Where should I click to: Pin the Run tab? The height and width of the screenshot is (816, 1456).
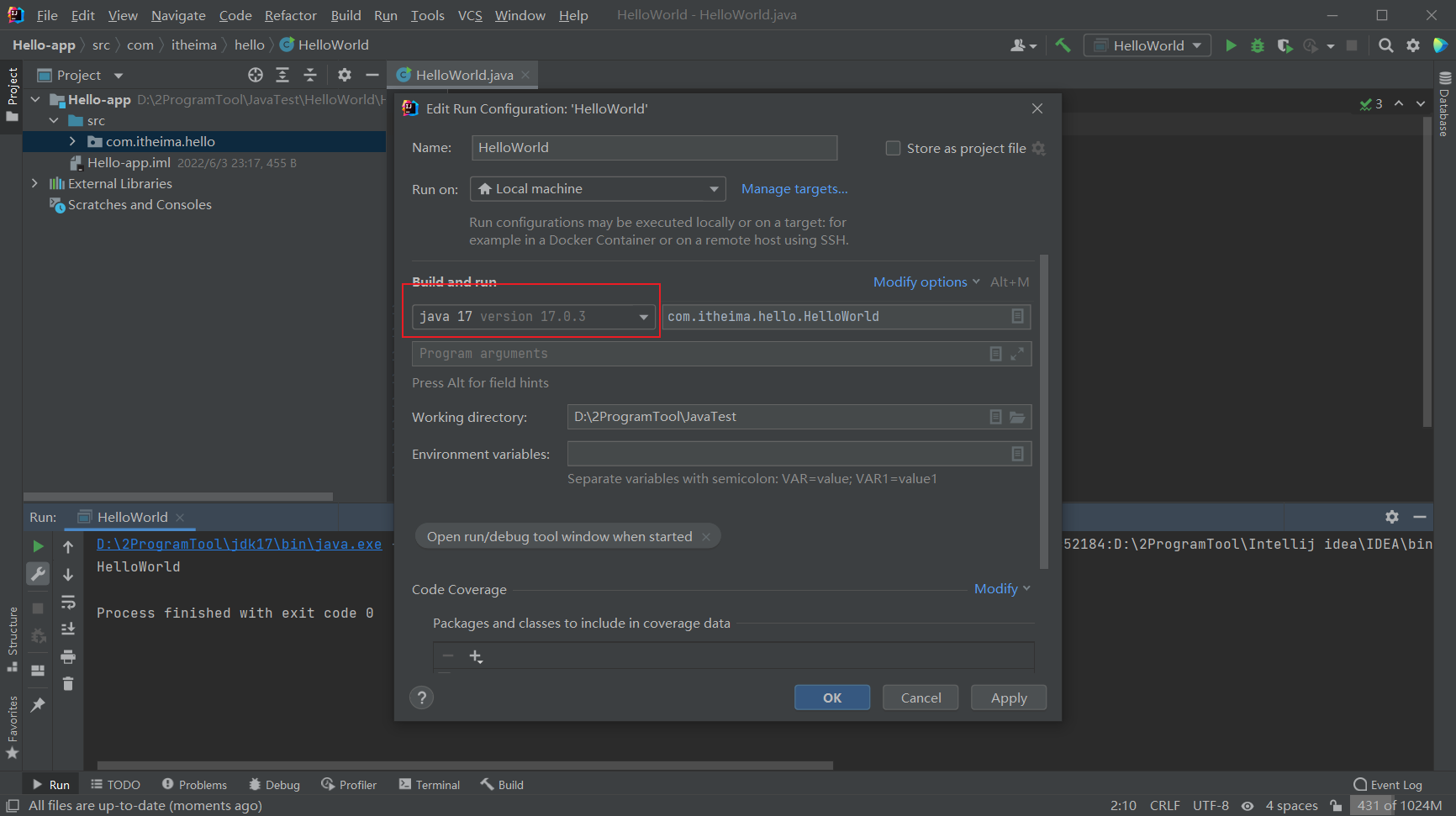[x=38, y=705]
